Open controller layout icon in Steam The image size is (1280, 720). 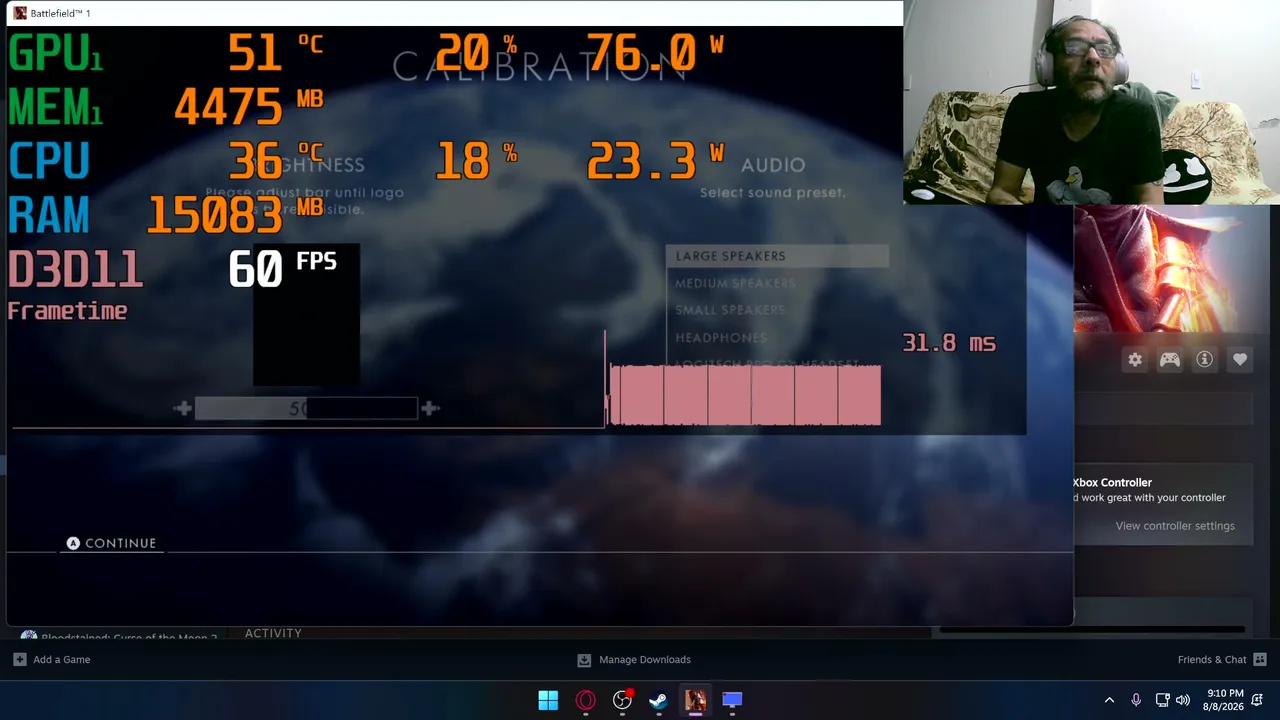point(1170,360)
